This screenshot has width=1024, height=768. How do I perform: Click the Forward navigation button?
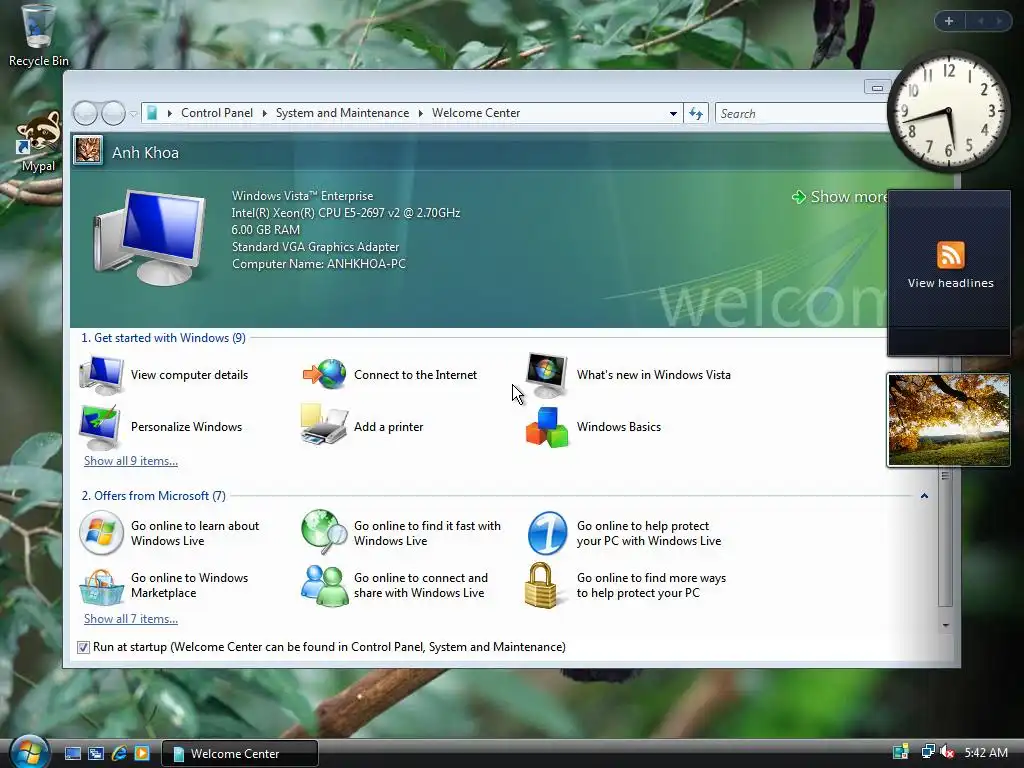coord(114,114)
